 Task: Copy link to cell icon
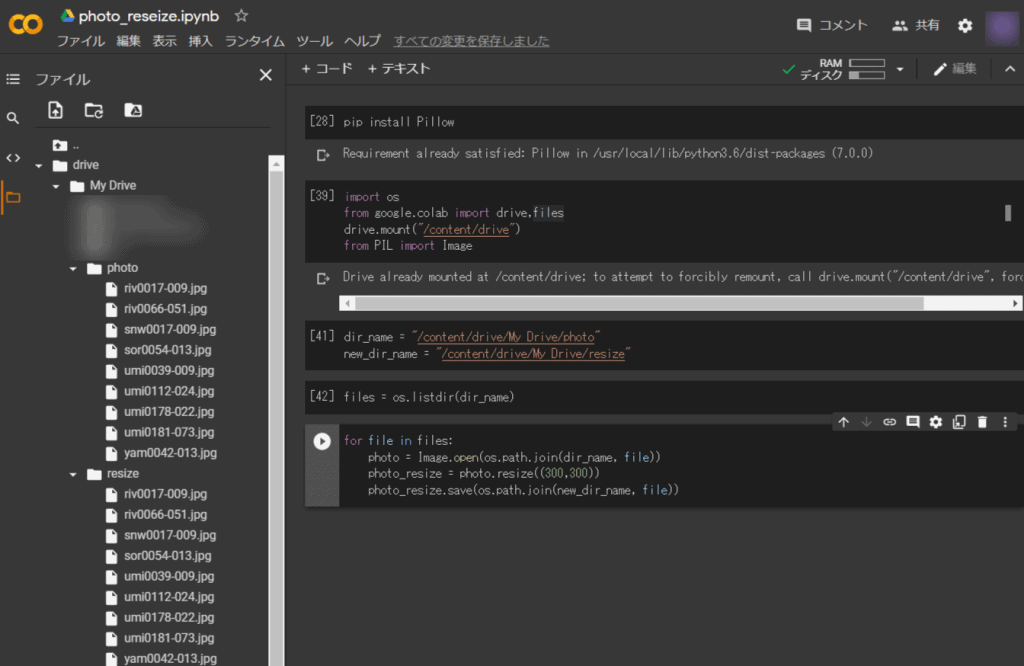click(889, 422)
